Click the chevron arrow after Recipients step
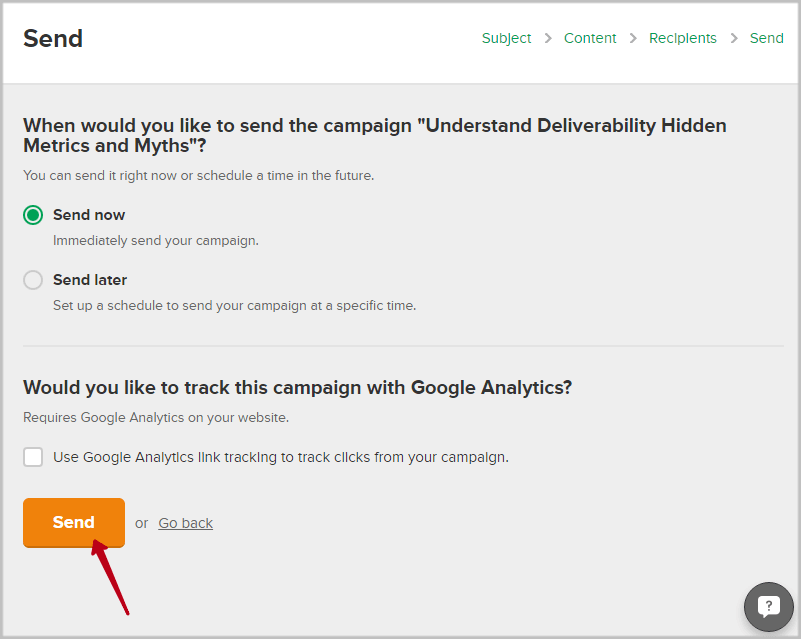Screen dimensions: 801x639 coord(734,39)
